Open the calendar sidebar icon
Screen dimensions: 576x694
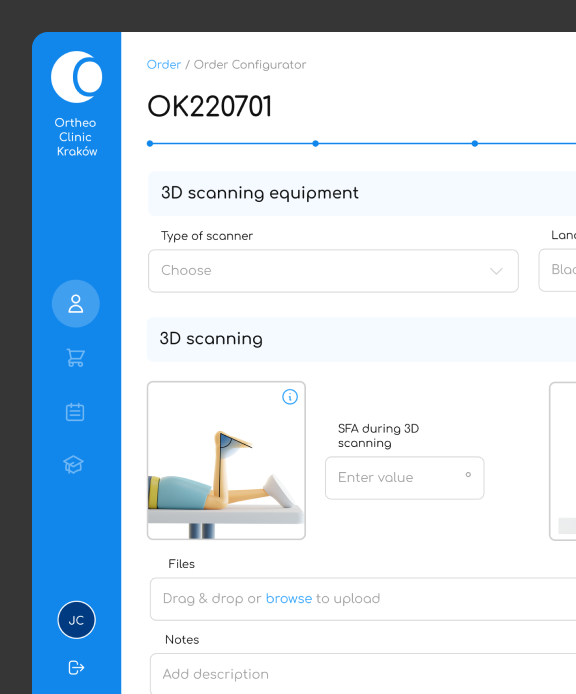coord(75,412)
